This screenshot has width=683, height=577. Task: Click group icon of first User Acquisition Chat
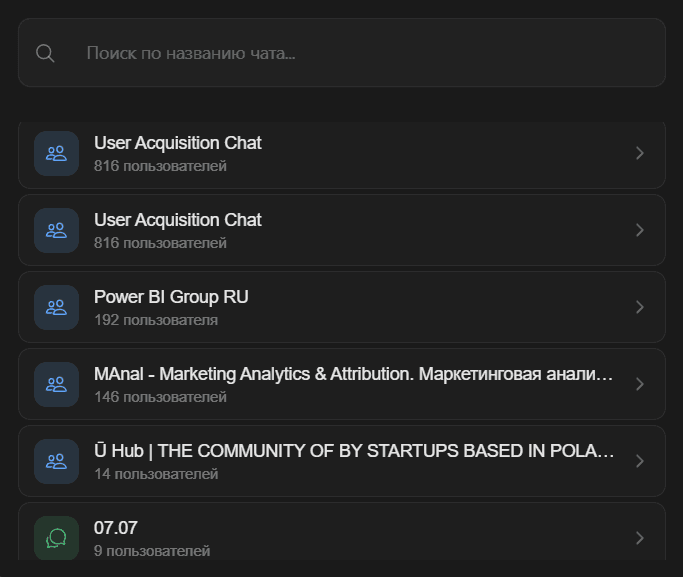[57, 153]
